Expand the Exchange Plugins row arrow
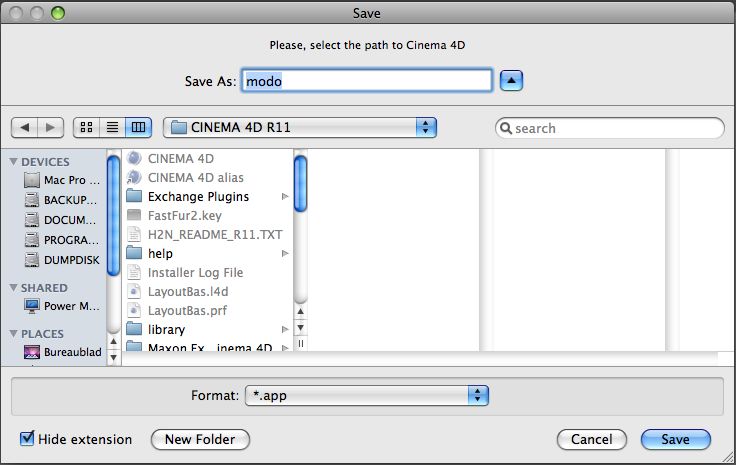Screen dimensions: 736x465 (285, 197)
